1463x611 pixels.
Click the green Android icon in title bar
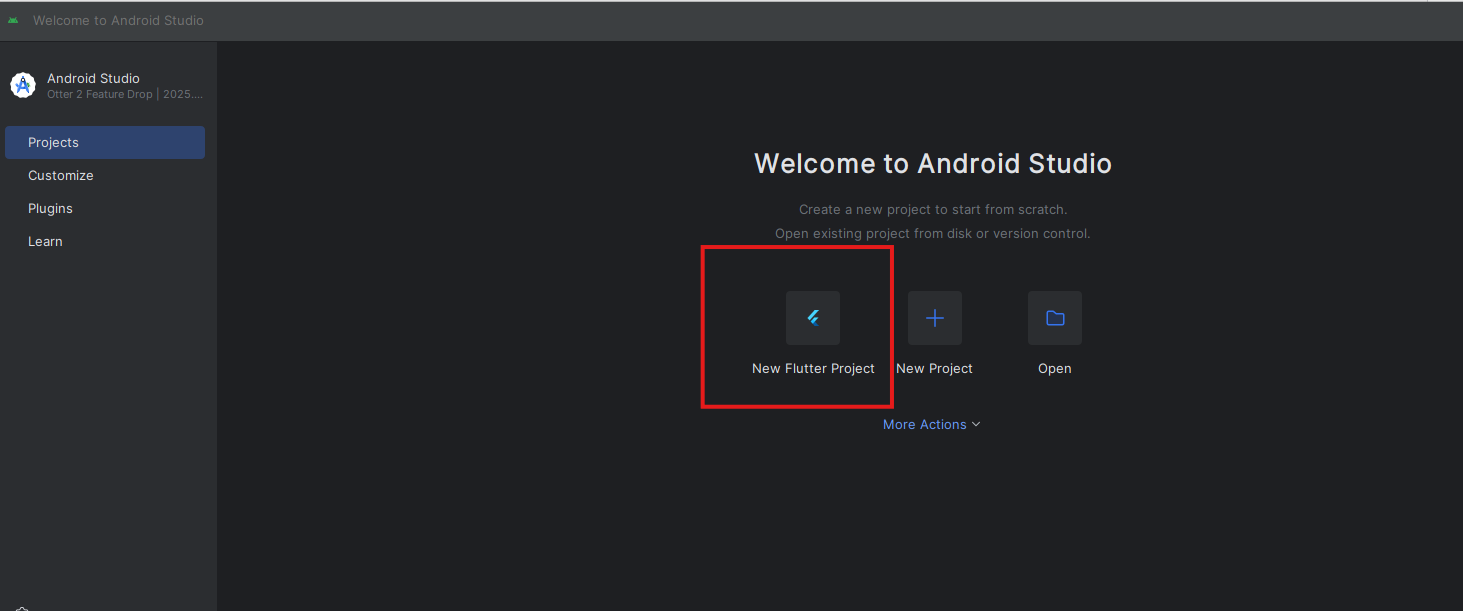click(13, 20)
